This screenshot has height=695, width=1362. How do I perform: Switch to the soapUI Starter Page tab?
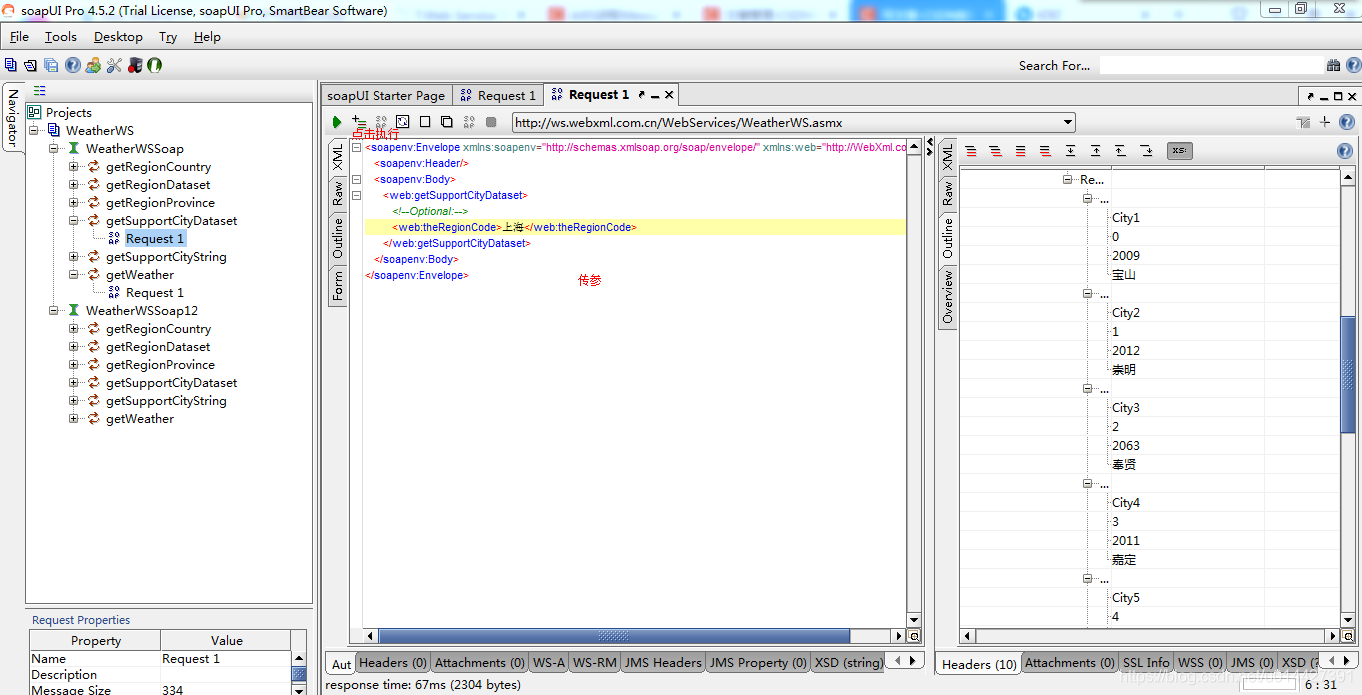pyautogui.click(x=386, y=95)
